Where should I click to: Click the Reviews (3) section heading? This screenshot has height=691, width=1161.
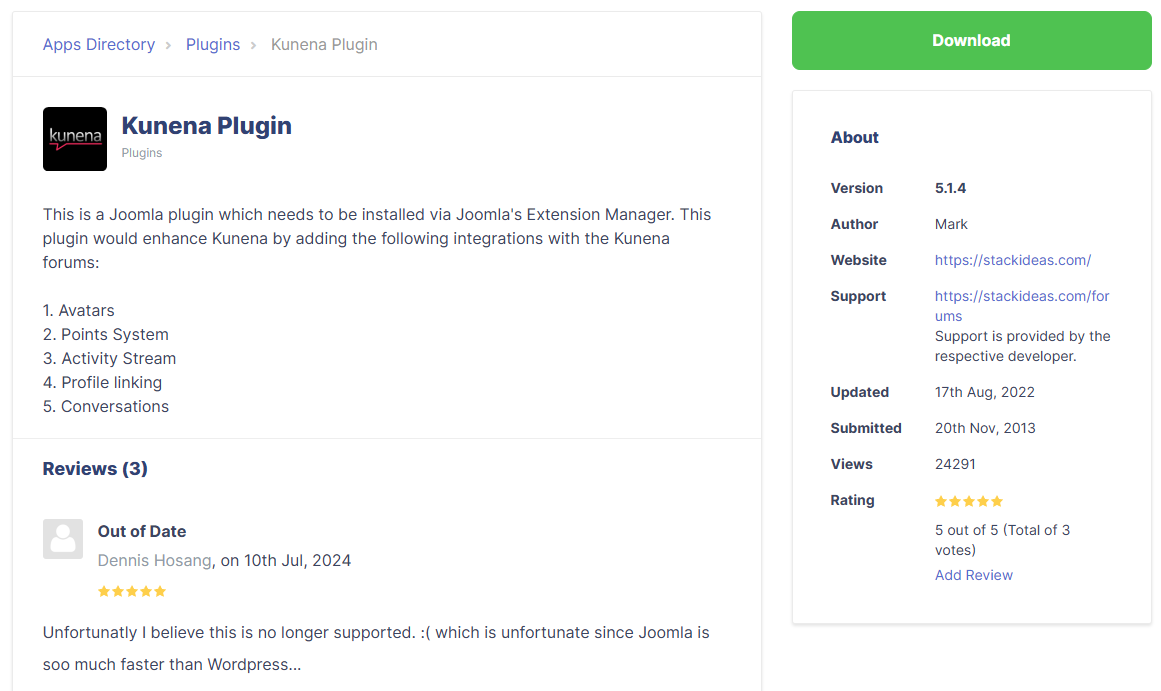click(x=95, y=469)
